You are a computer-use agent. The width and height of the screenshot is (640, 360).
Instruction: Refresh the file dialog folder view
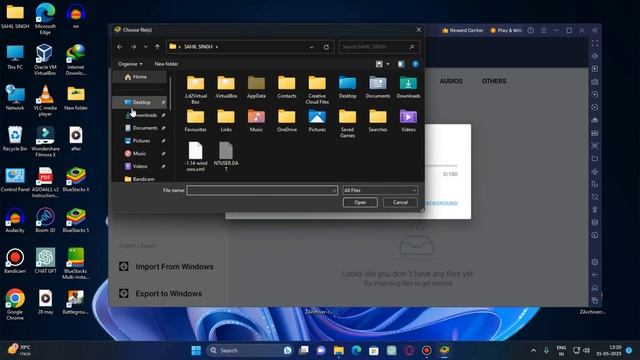[x=326, y=47]
